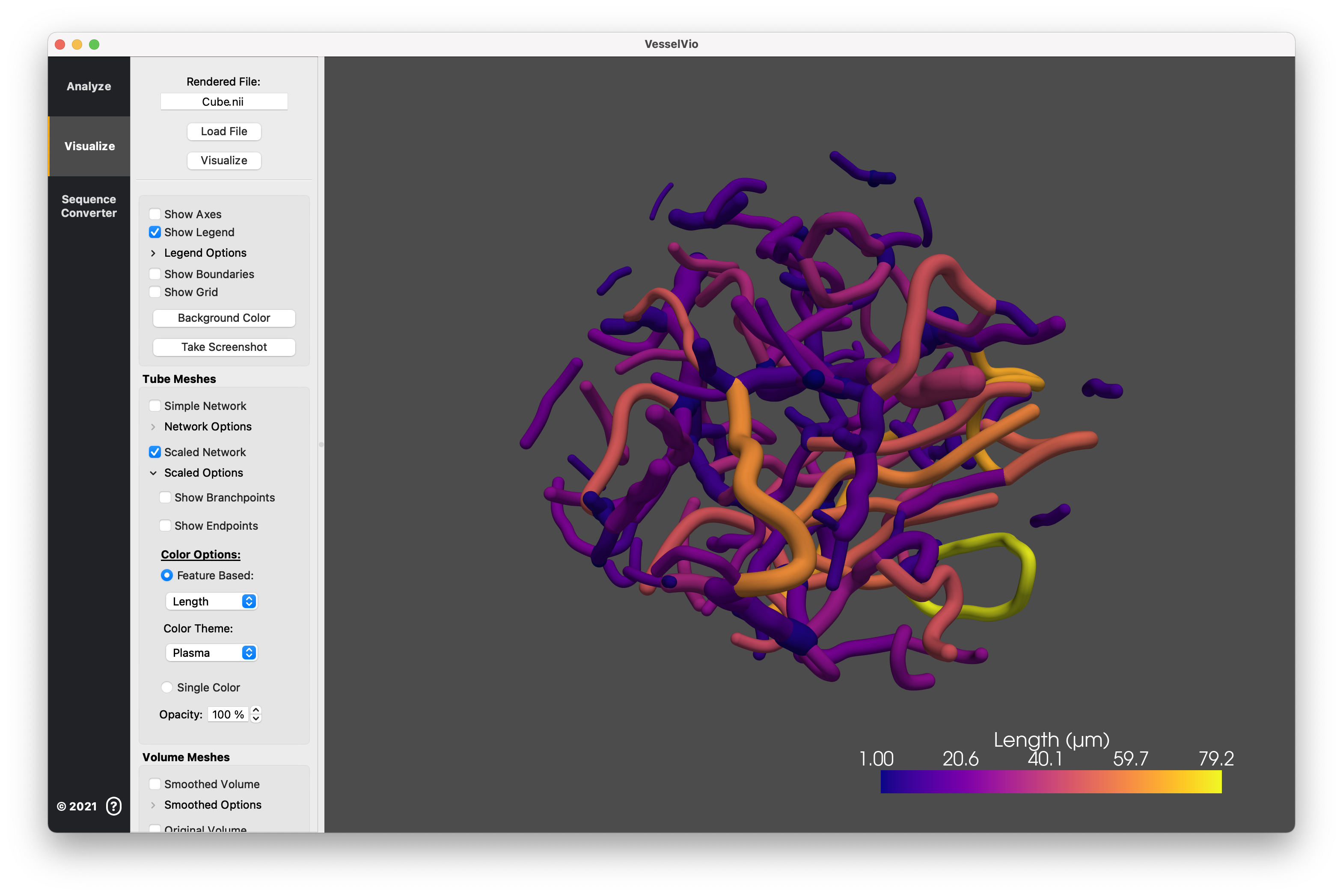This screenshot has width=1343, height=896.
Task: Enable the Show Axes checkbox
Action: (x=155, y=214)
